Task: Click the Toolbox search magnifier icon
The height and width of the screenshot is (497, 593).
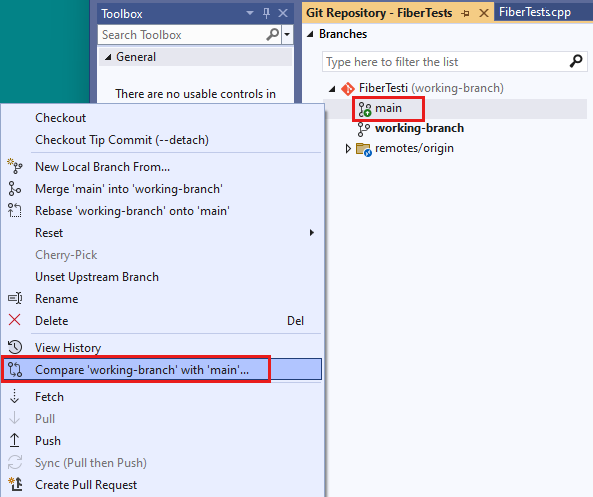Action: coord(273,34)
